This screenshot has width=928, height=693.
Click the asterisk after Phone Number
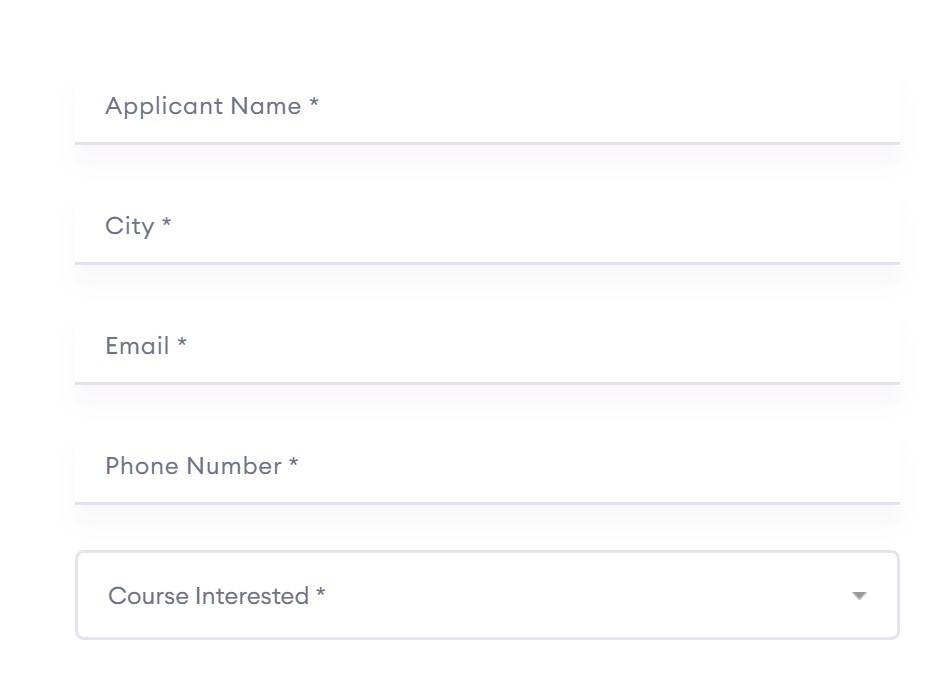[294, 464]
